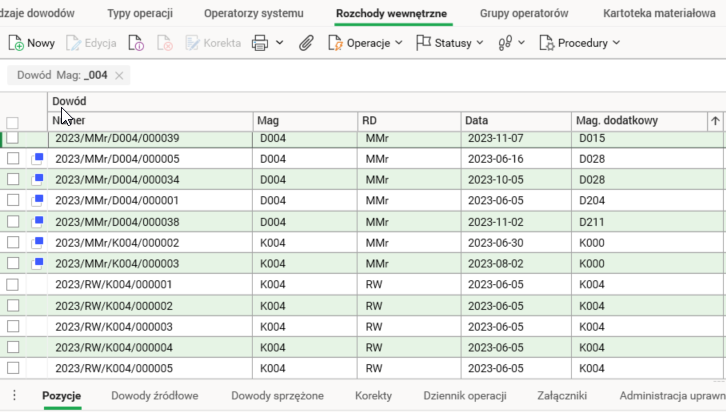
Task: Check row 2023/MMr/K004/000002
Action: coord(13,242)
